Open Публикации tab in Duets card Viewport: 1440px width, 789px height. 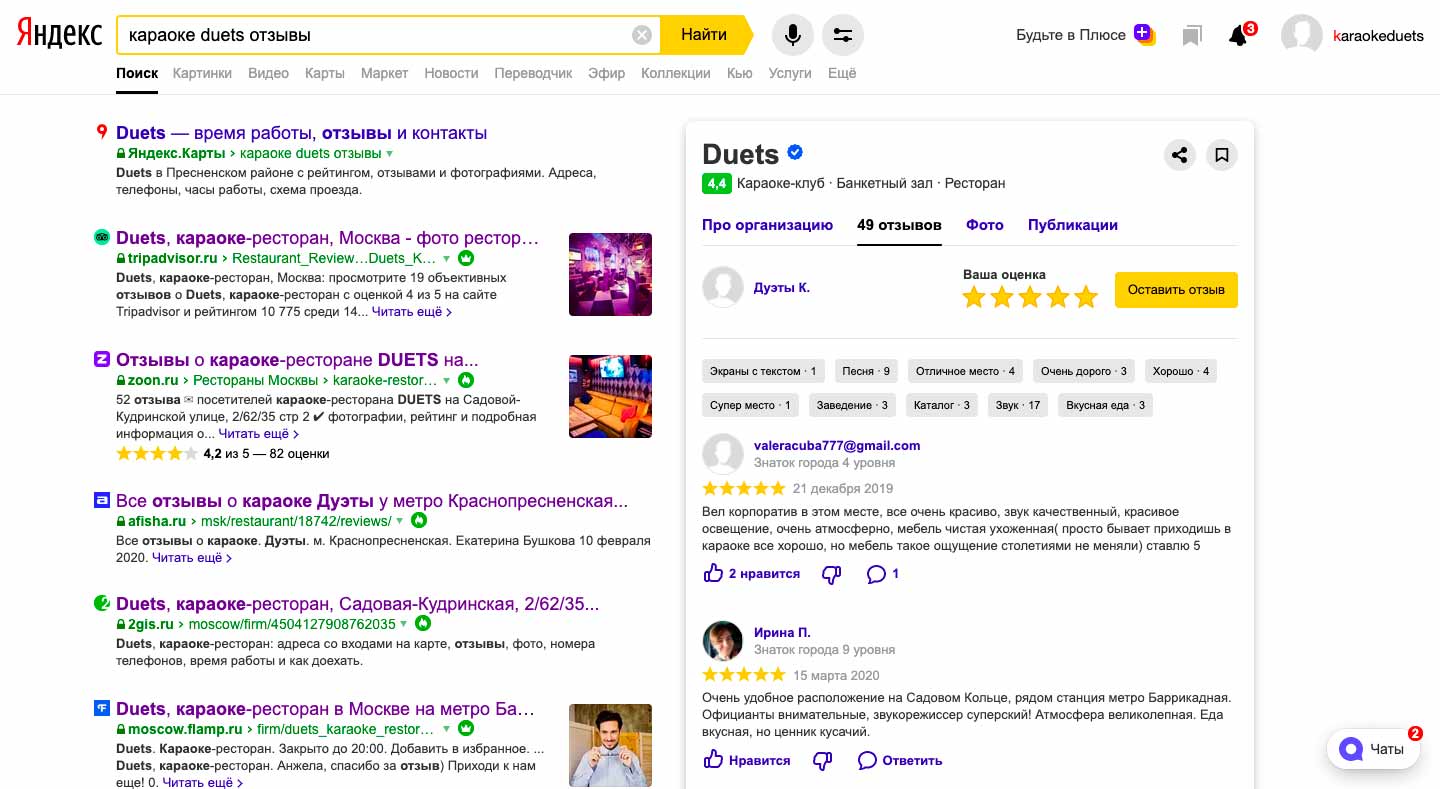1073,225
